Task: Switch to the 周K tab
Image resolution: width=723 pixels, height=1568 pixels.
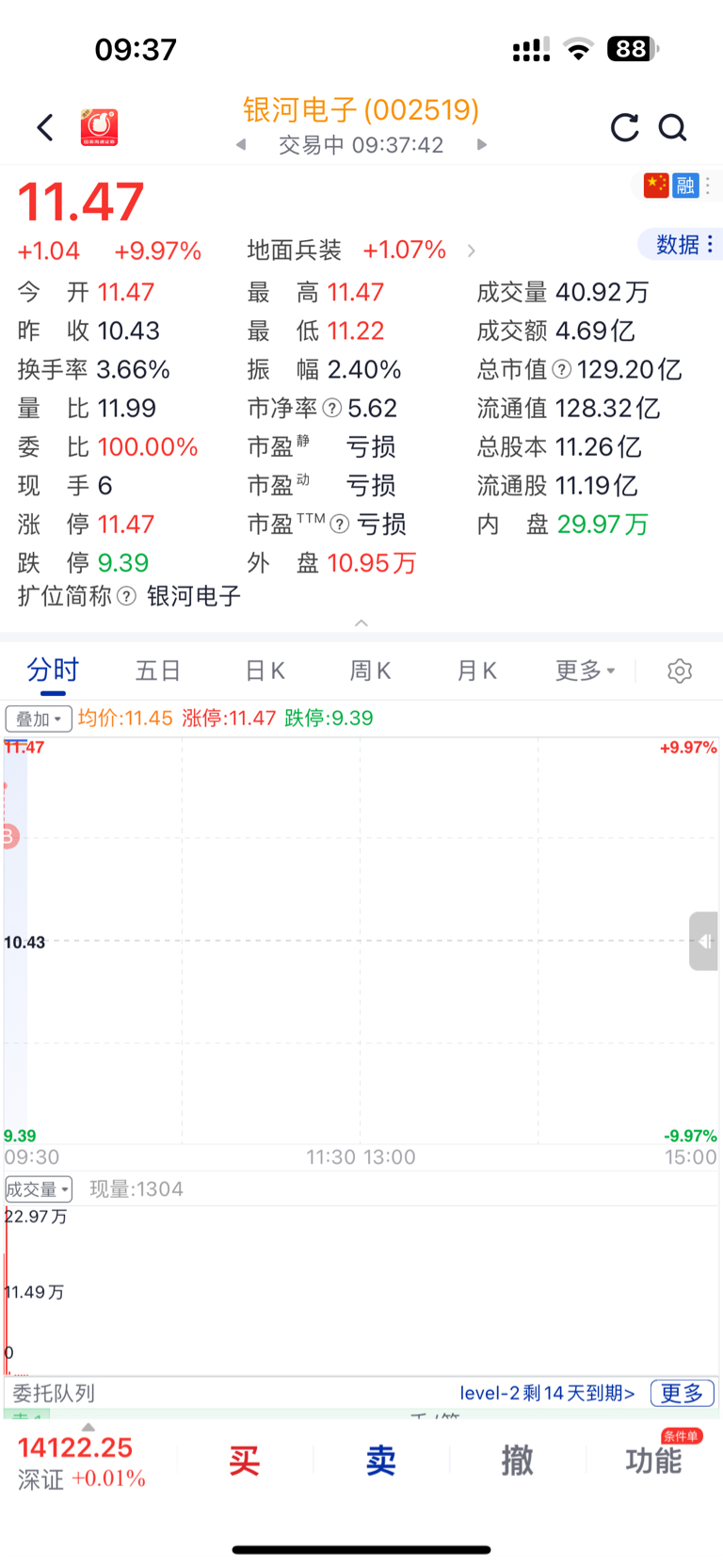Action: 371,671
